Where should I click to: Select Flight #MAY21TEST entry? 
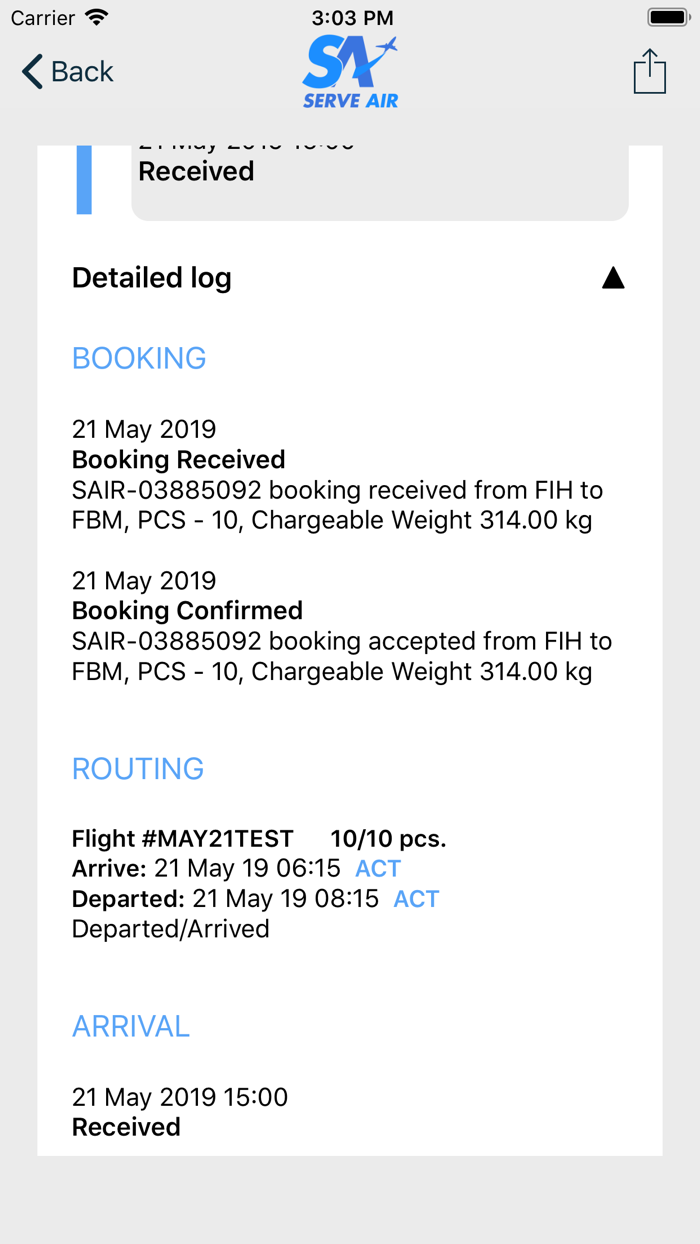point(182,838)
